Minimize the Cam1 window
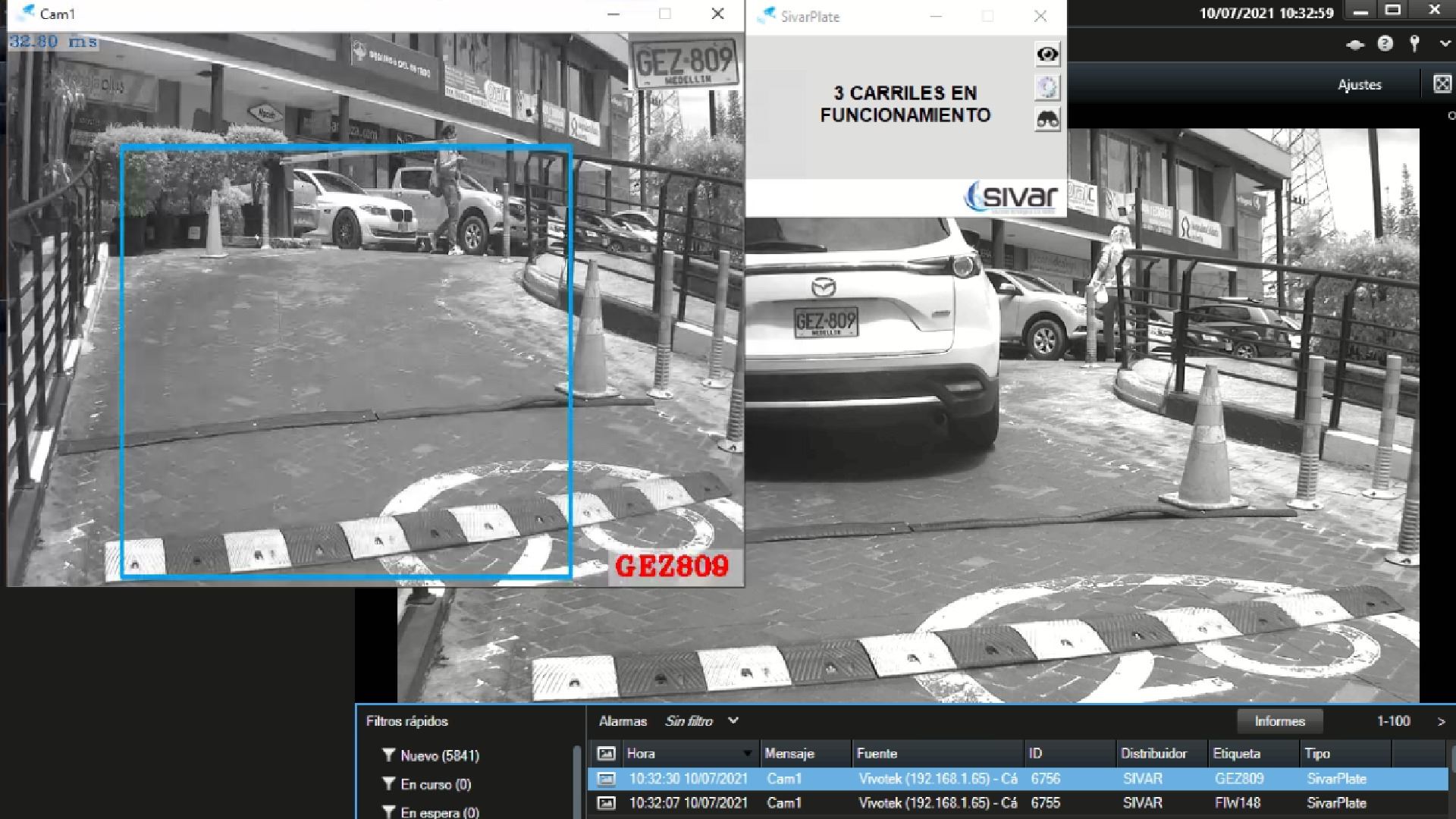 pyautogui.click(x=613, y=14)
